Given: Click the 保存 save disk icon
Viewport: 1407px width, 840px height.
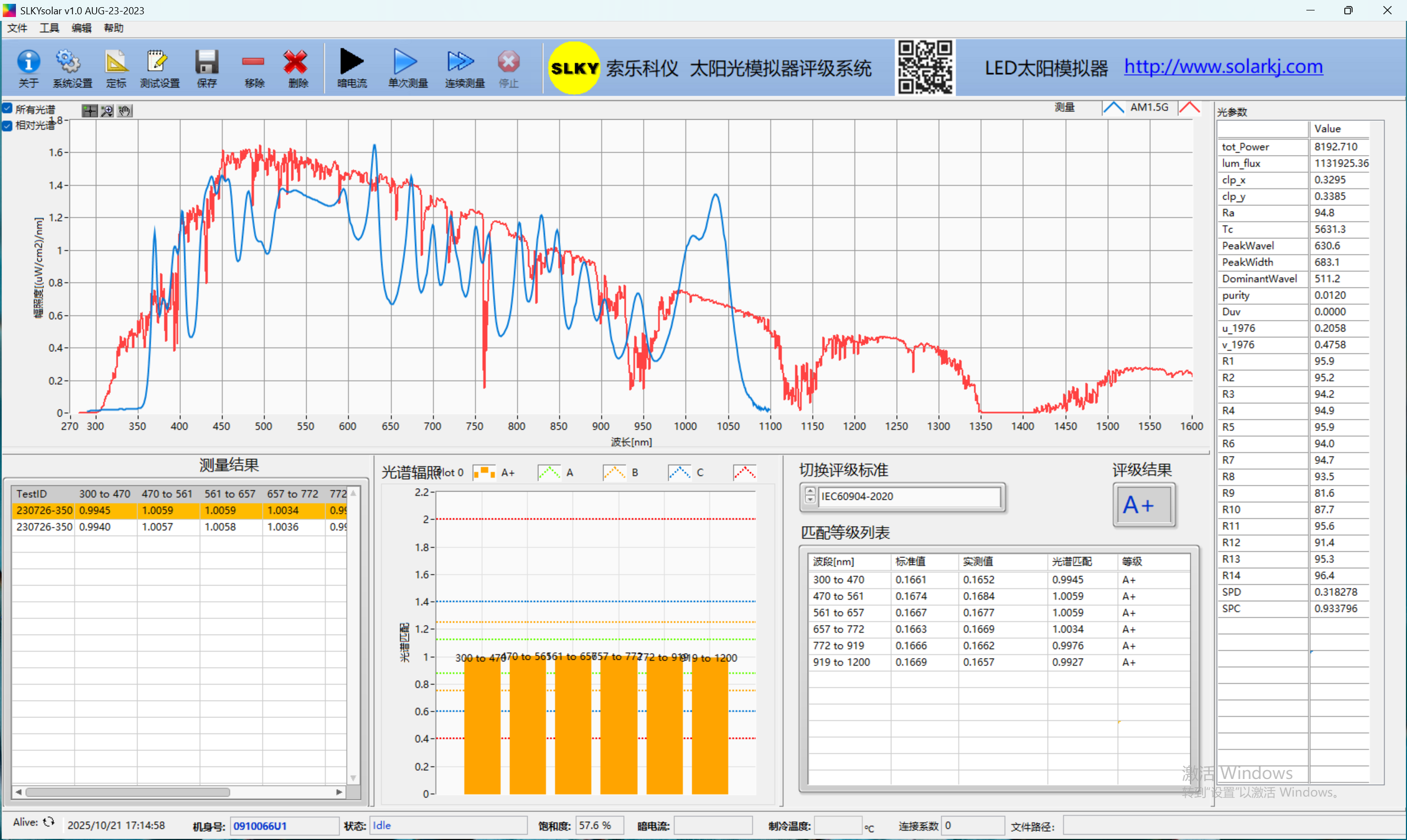Looking at the screenshot, I should tap(207, 63).
